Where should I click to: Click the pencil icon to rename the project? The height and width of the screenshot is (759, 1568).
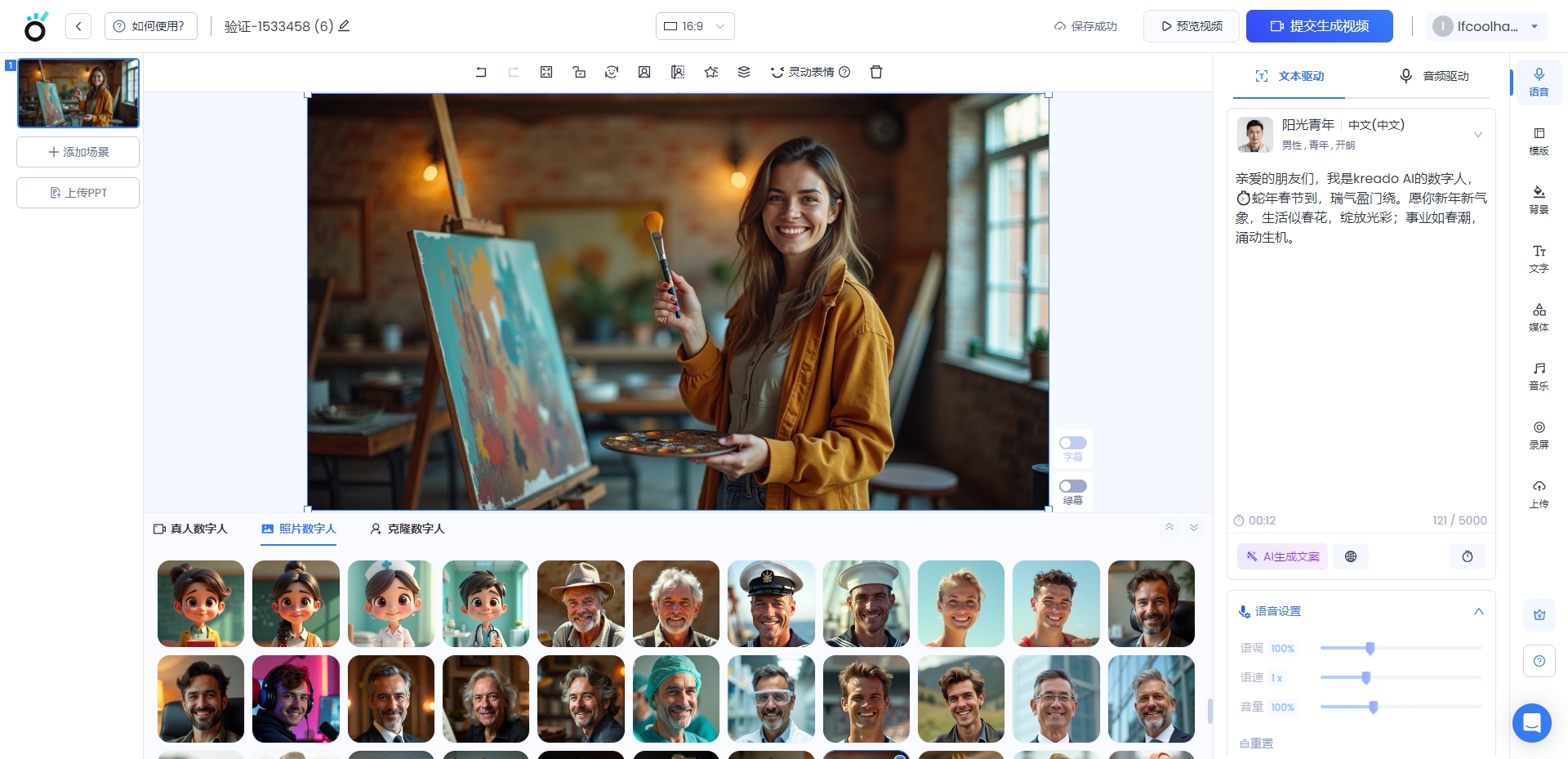click(x=345, y=26)
